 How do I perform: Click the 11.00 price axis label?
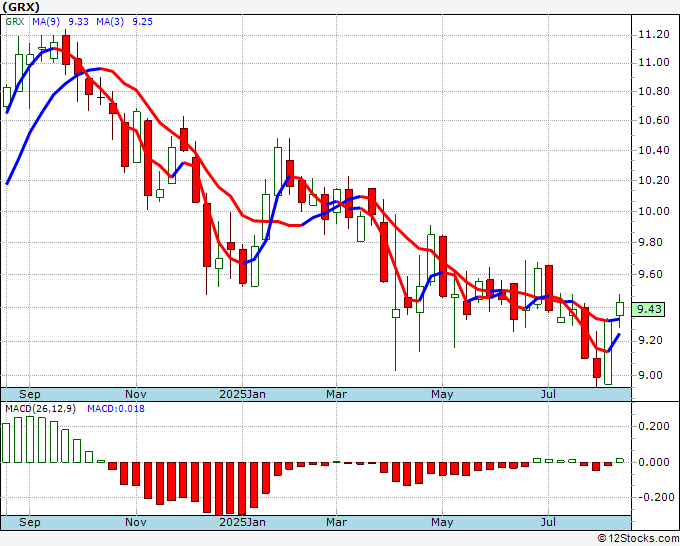click(654, 62)
